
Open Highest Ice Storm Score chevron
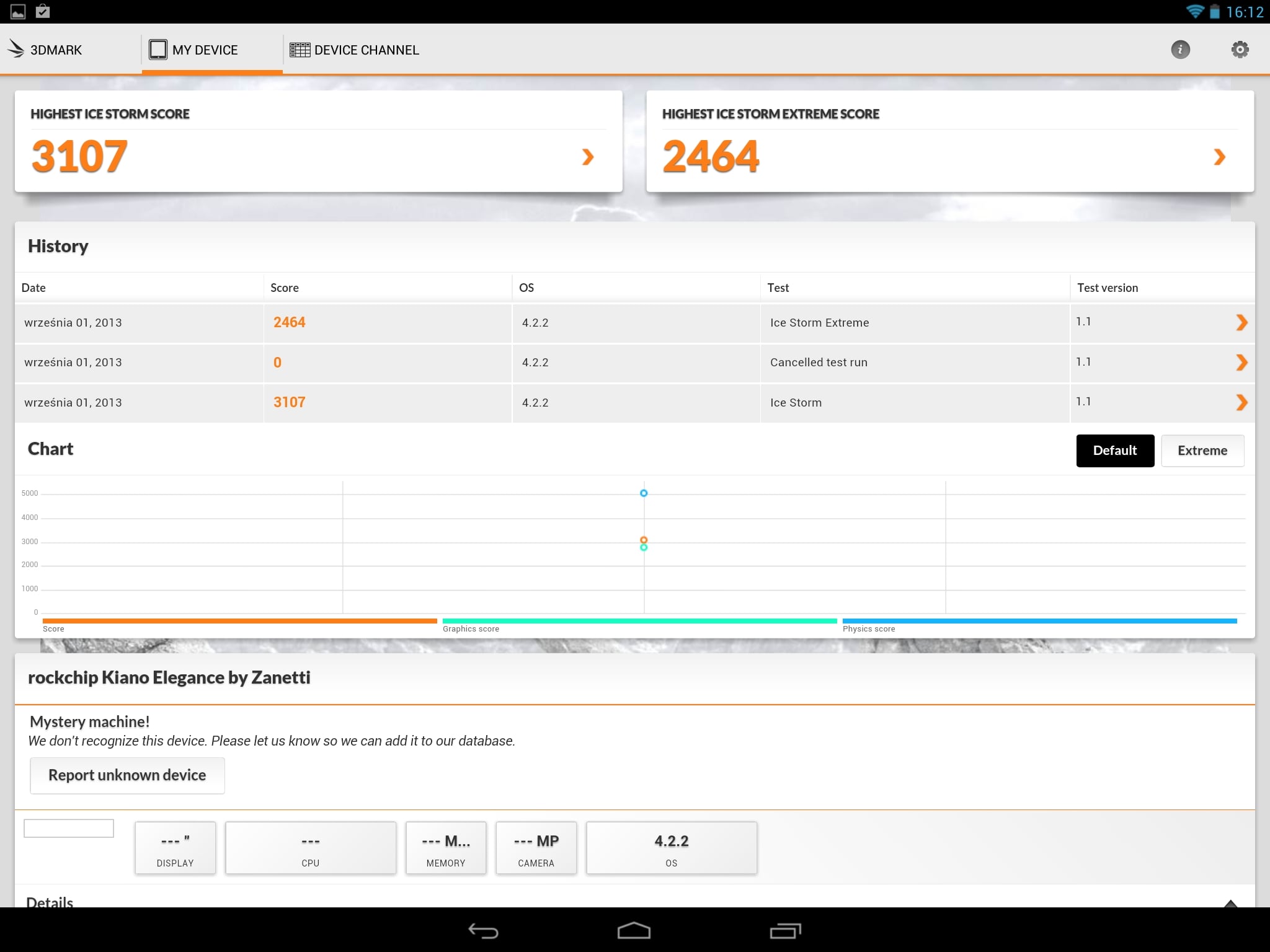[588, 156]
